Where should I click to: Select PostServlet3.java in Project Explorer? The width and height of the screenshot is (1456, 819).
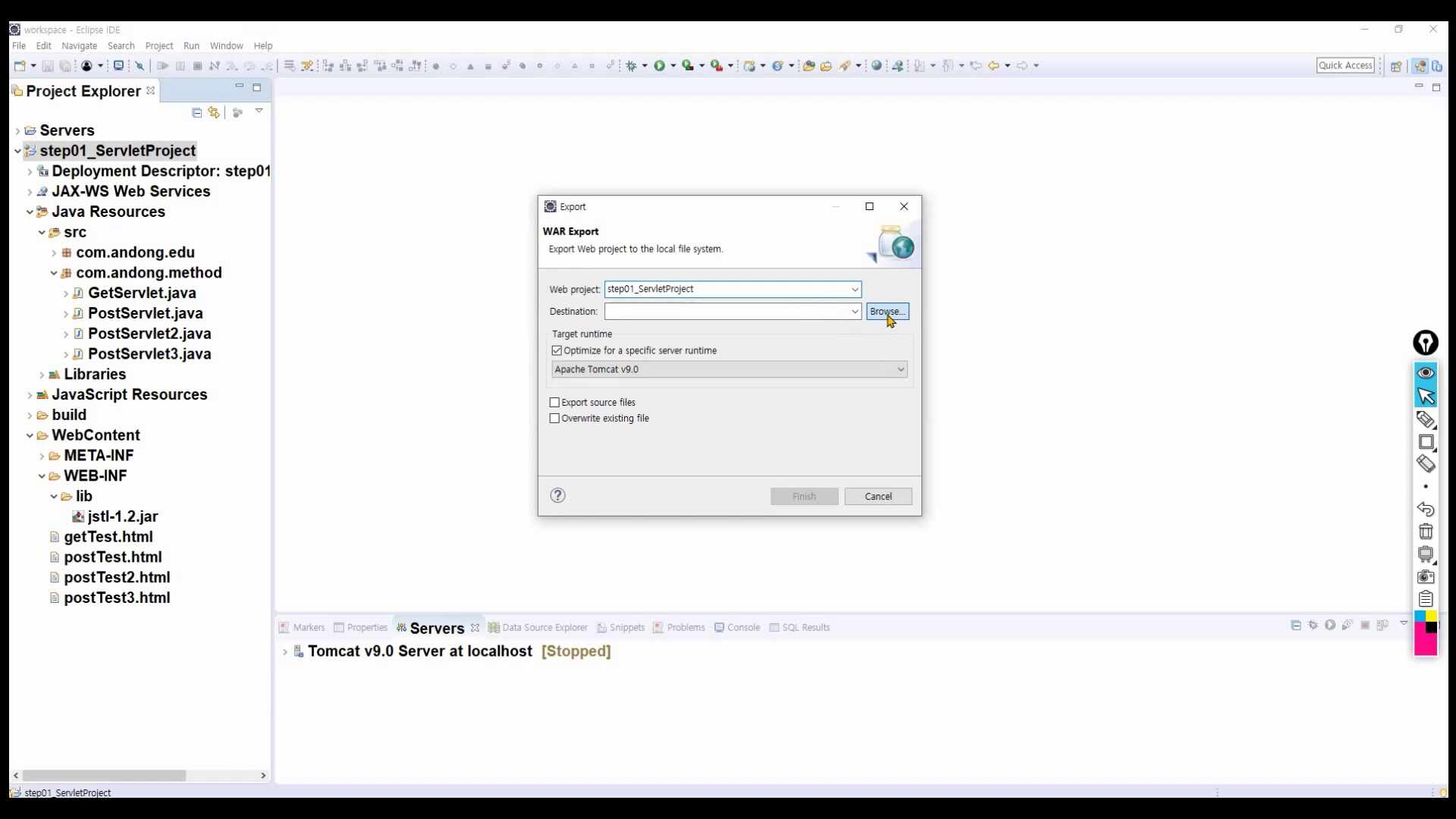(149, 354)
